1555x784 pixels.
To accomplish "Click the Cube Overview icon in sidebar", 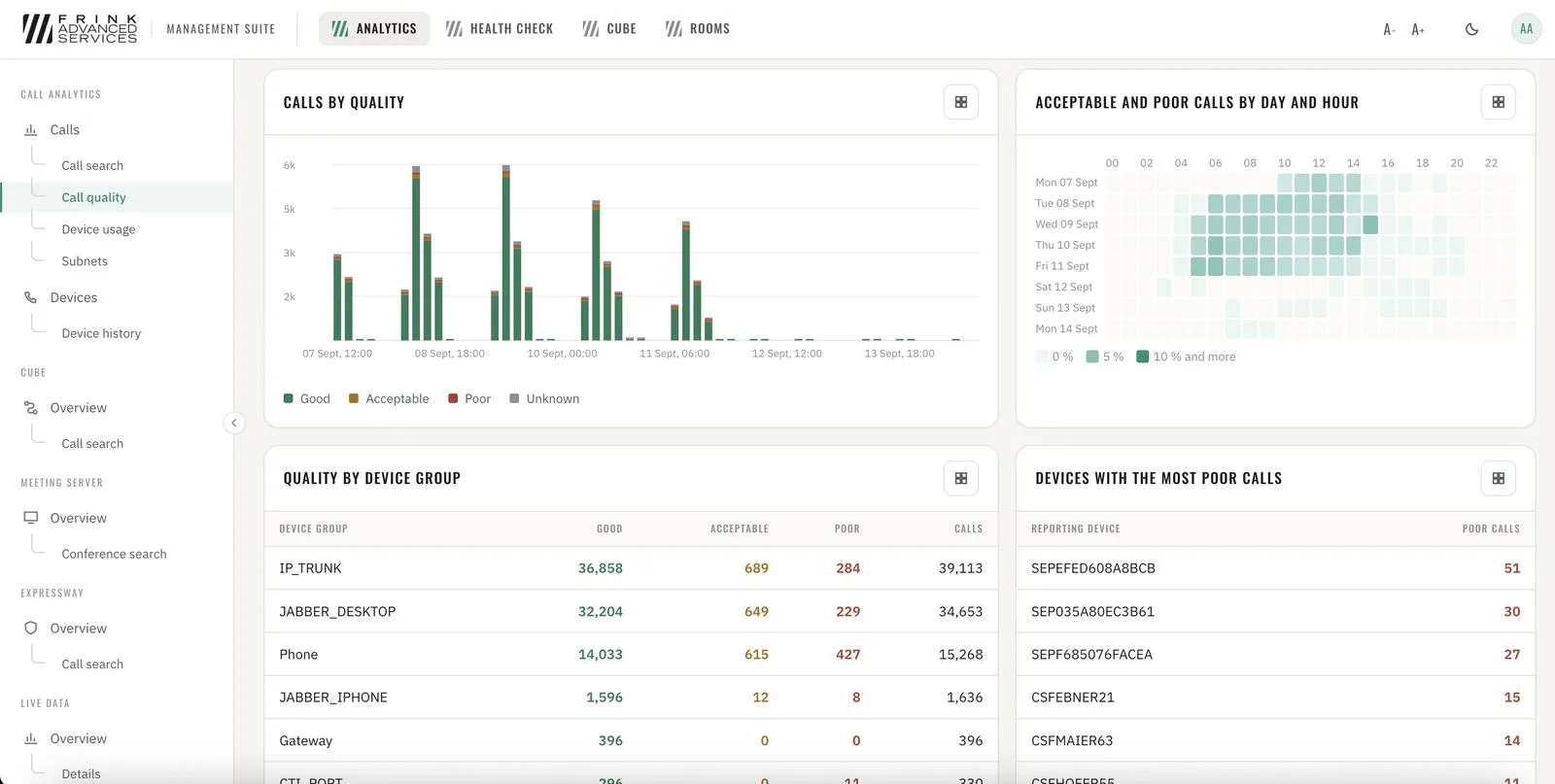I will pos(31,408).
